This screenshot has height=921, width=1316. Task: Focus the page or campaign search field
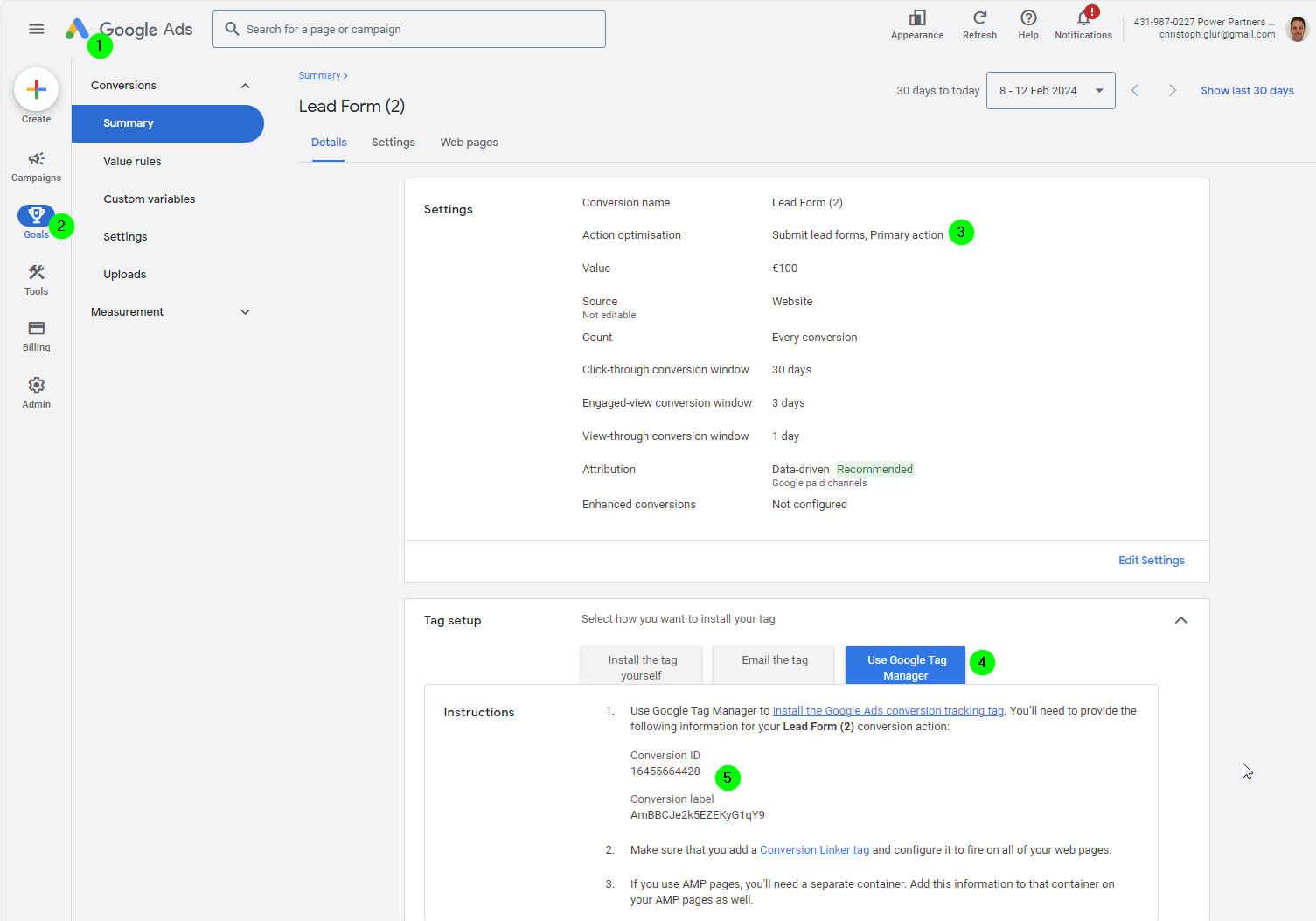(409, 30)
